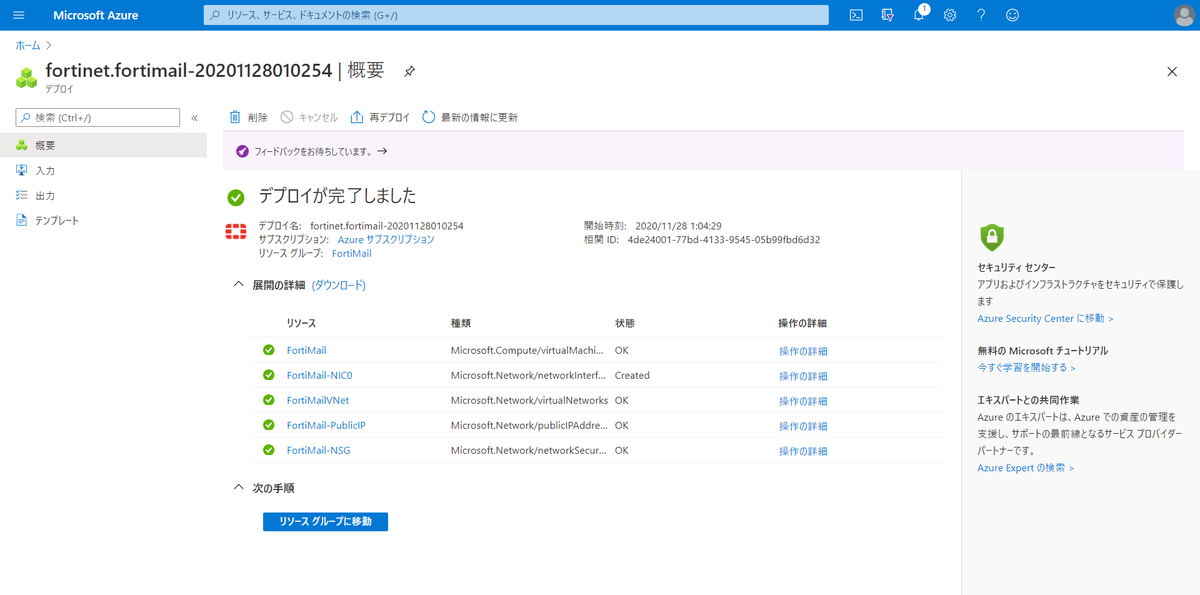1200x595 pixels.
Task: Collapse the 展開の詳細 section
Action: click(238, 285)
